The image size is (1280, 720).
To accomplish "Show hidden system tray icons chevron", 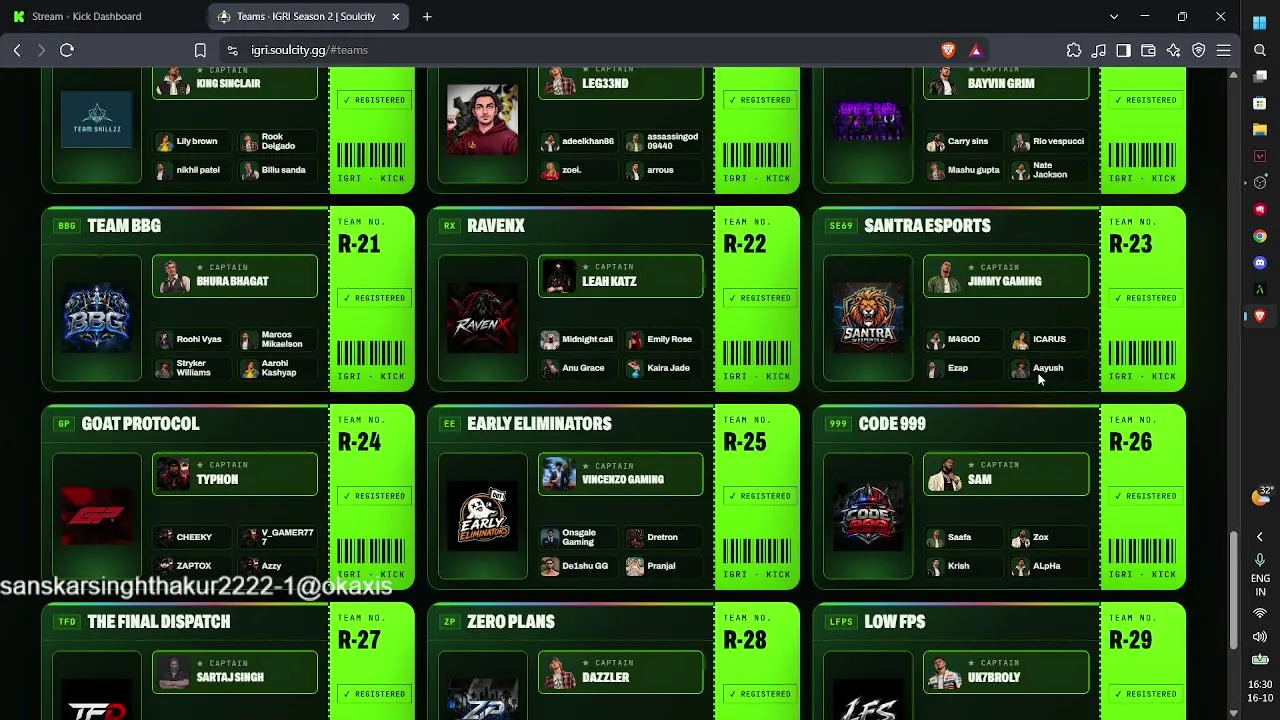I will [x=1260, y=537].
